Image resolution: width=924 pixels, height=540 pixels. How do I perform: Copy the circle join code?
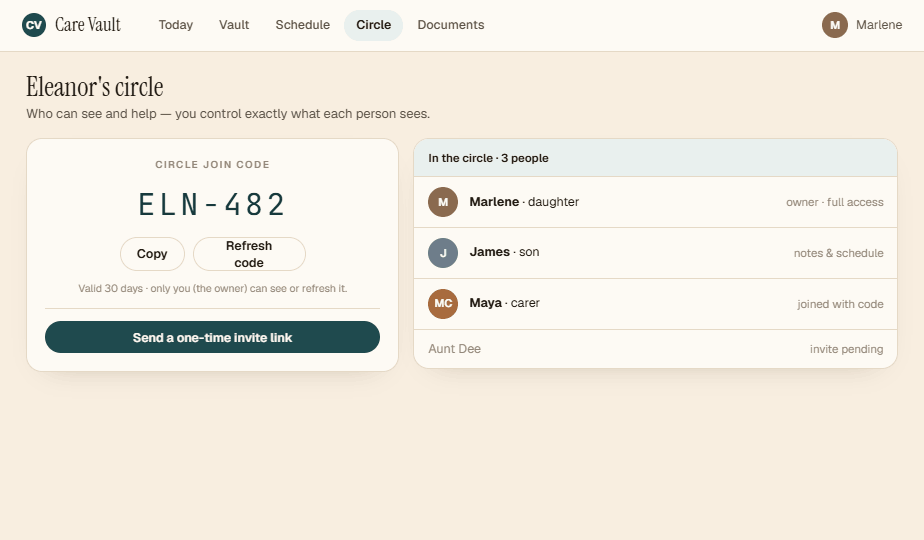[x=152, y=254]
